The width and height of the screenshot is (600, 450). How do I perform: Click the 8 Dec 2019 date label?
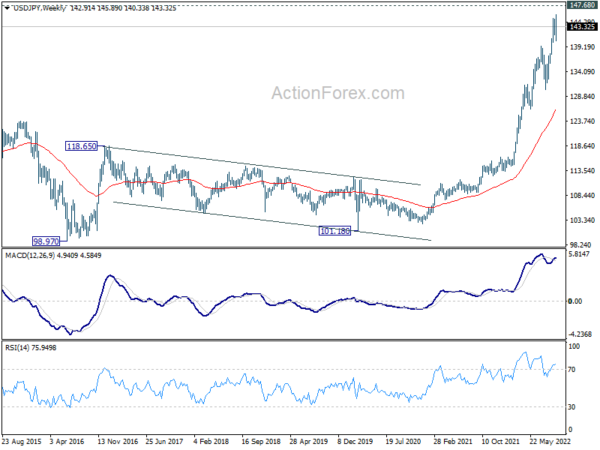tap(355, 442)
